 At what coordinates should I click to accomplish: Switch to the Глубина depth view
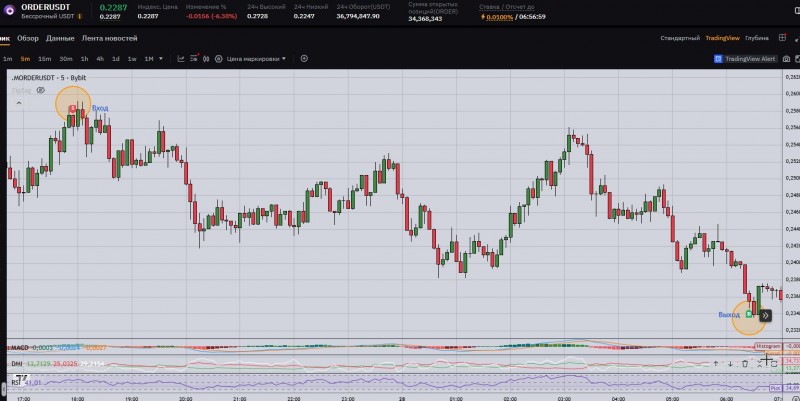757,38
